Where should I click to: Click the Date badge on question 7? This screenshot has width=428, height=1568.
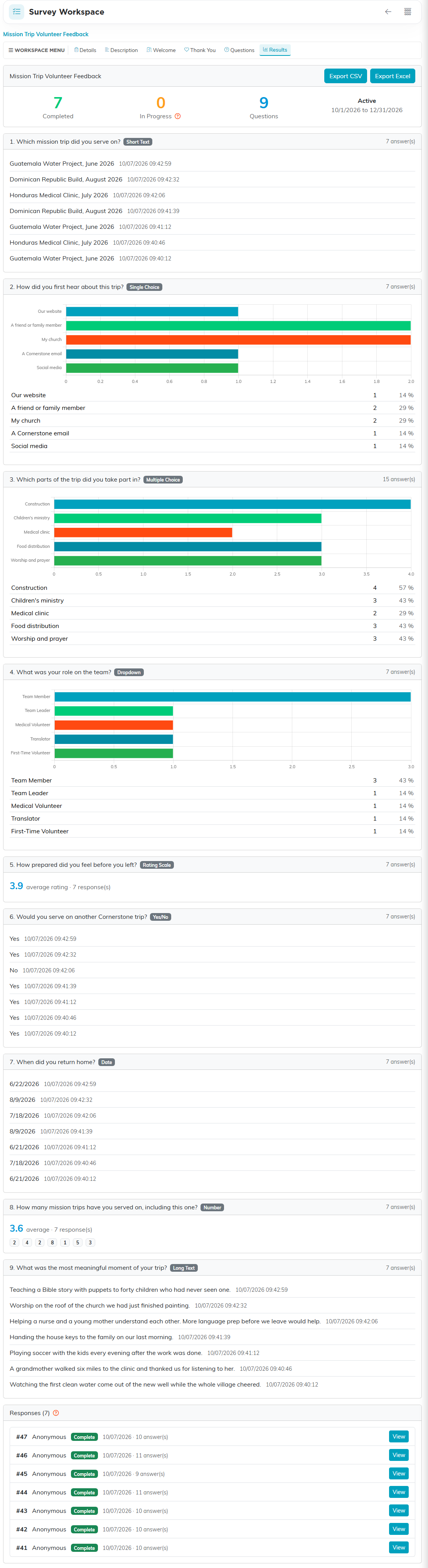106,1062
